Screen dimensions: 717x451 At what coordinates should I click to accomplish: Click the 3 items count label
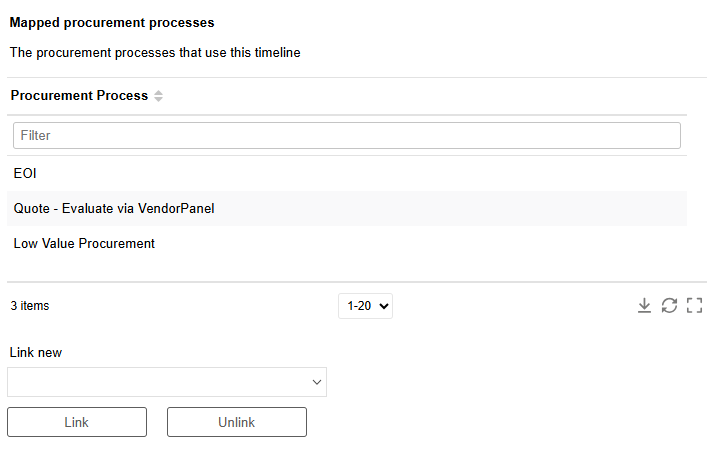(30, 306)
